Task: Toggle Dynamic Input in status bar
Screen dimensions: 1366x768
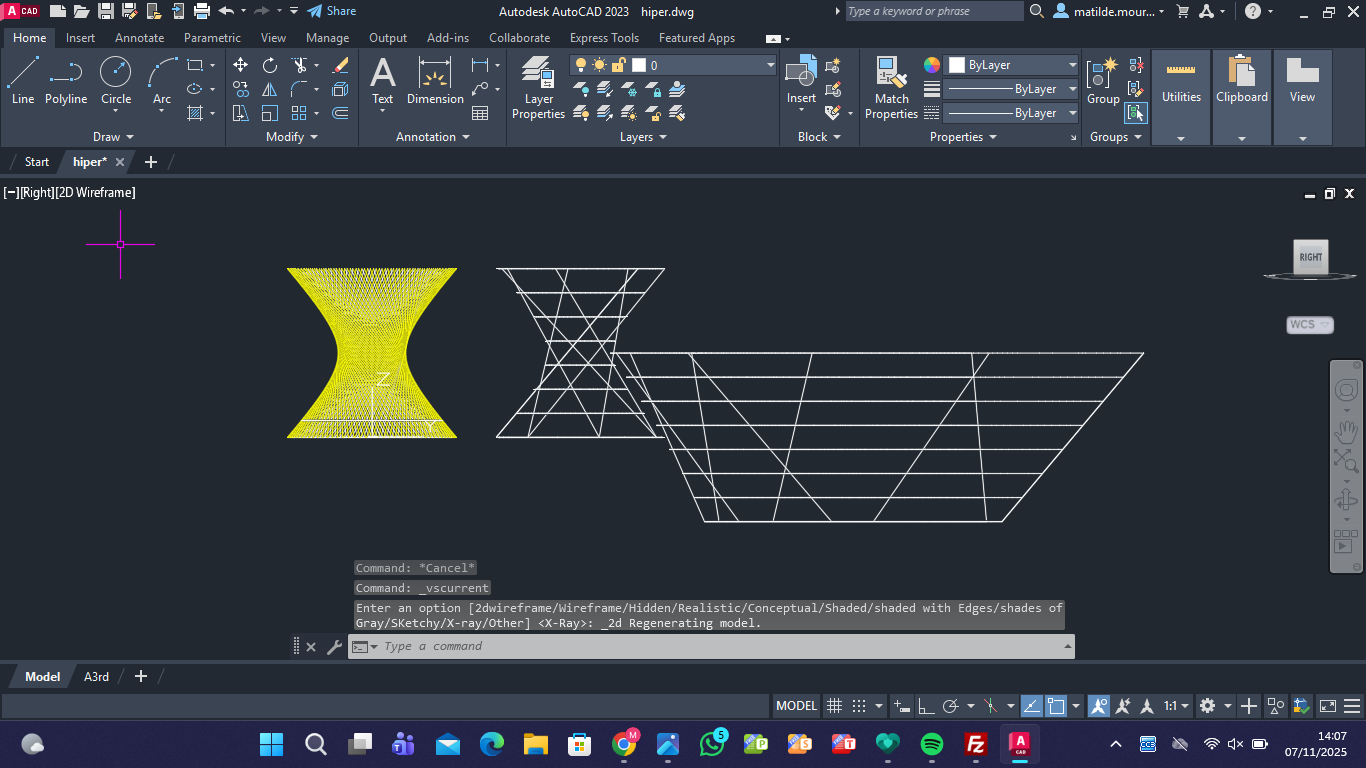Action: pos(902,706)
